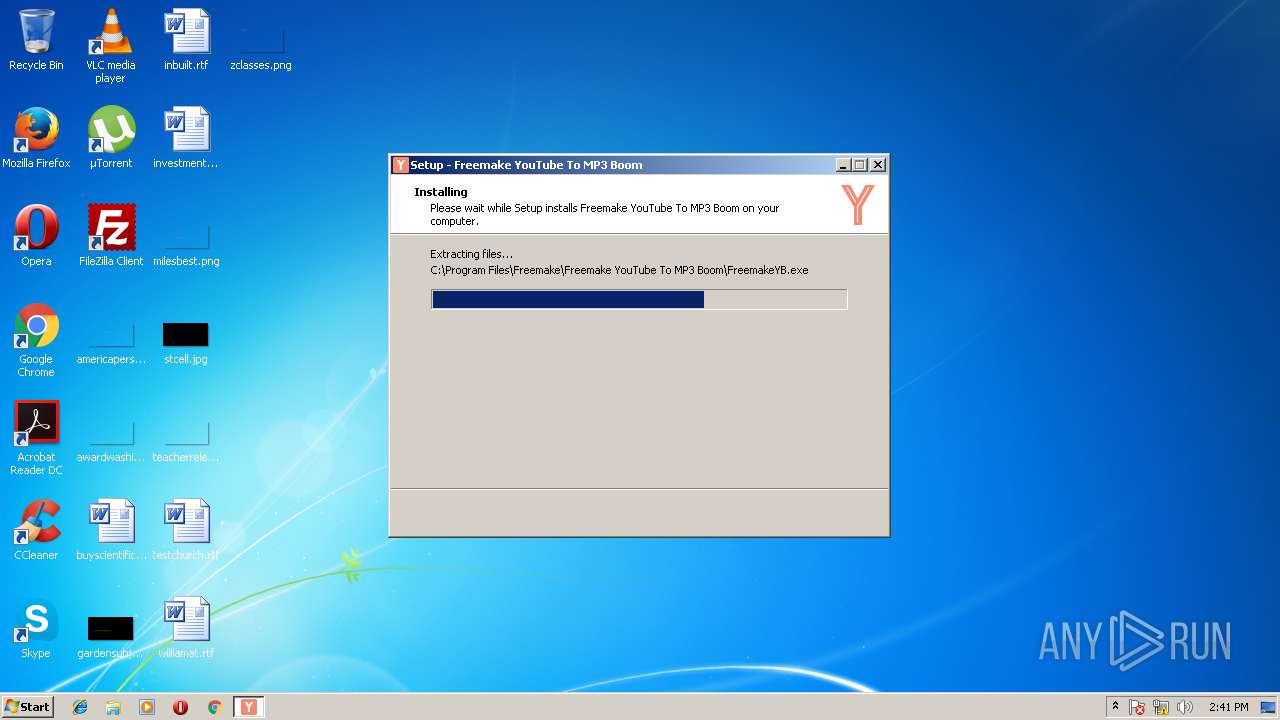Open Windows Explorer from taskbar
Image resolution: width=1280 pixels, height=720 pixels.
(113, 707)
